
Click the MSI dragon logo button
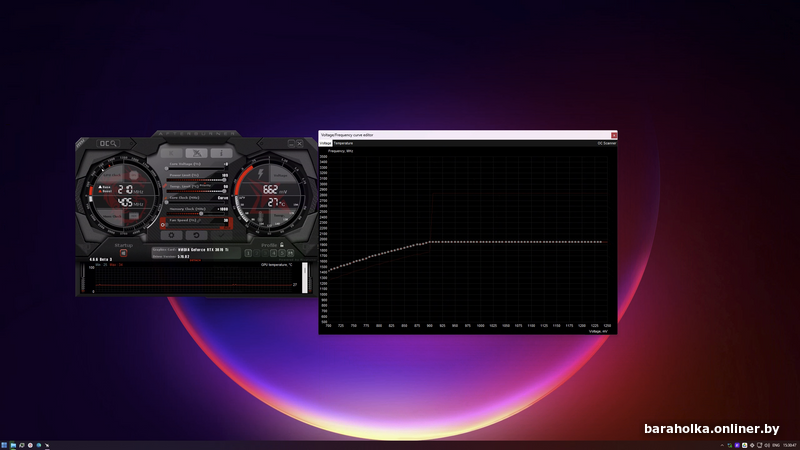(196, 153)
